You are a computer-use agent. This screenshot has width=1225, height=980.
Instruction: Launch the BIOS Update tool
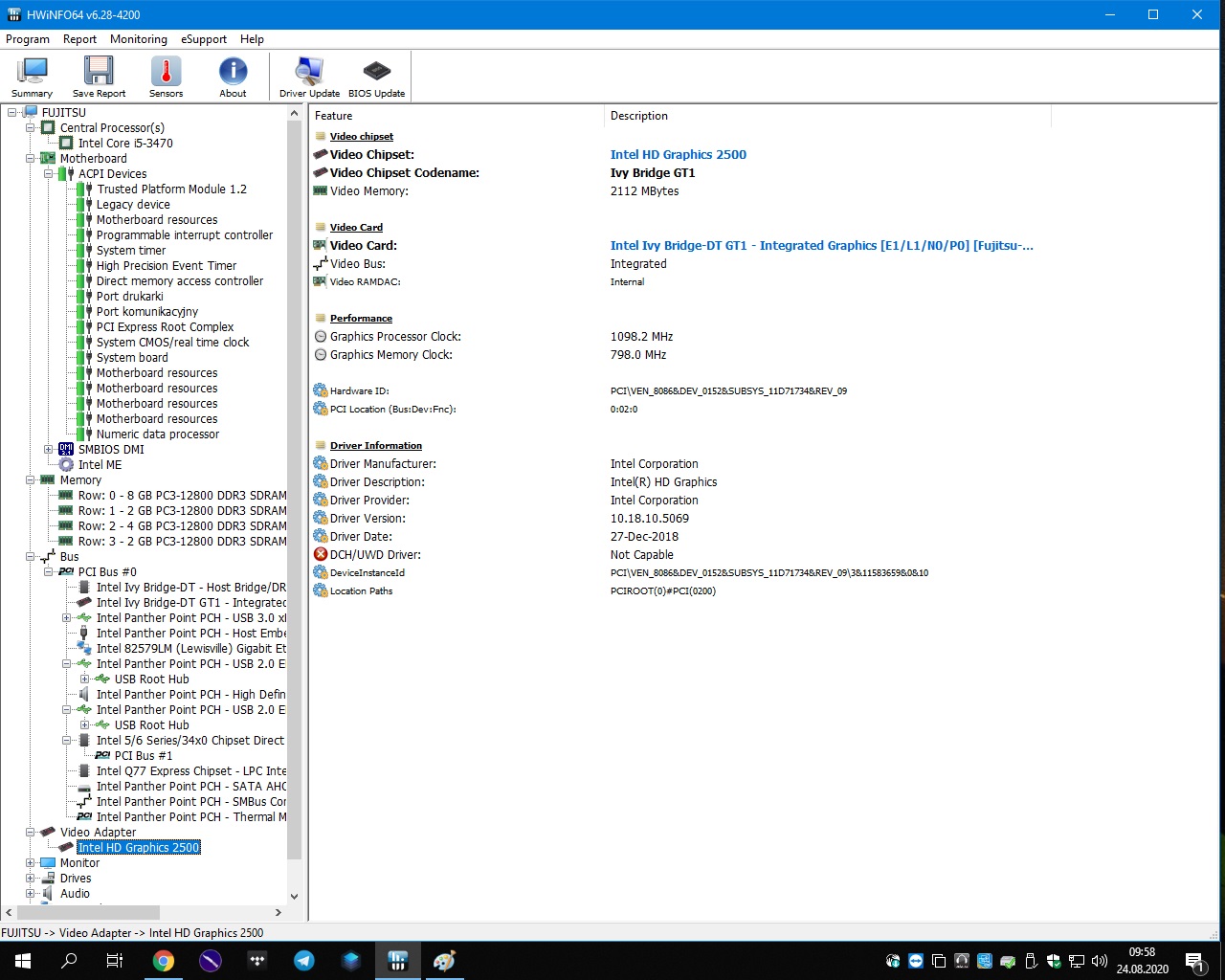376,77
